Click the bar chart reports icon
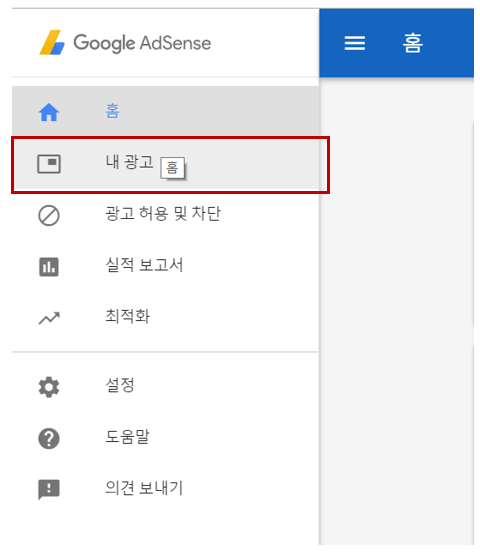 49,267
